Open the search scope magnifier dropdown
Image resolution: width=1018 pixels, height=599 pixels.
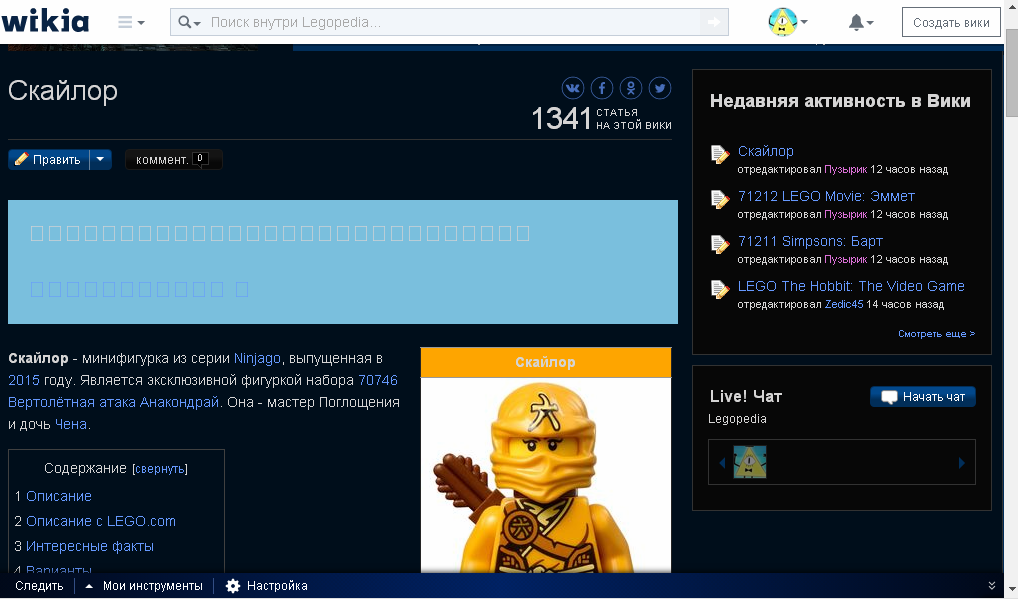coord(189,22)
